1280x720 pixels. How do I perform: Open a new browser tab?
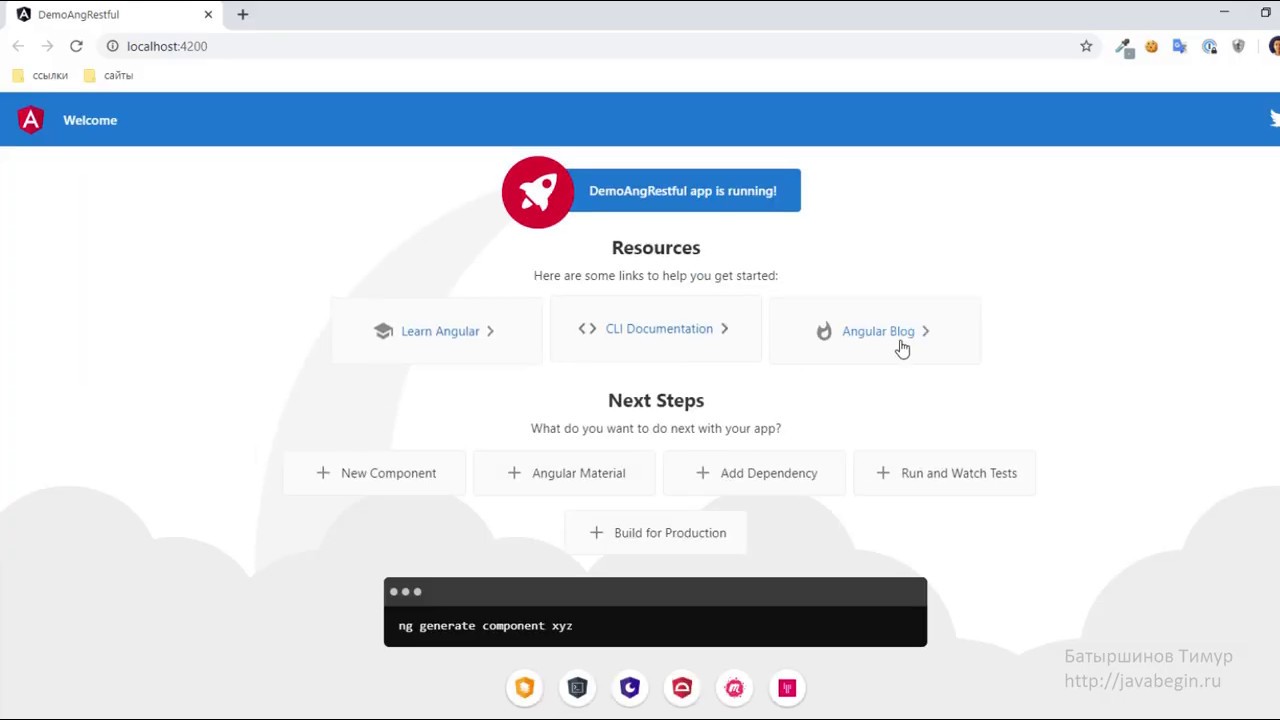[242, 14]
